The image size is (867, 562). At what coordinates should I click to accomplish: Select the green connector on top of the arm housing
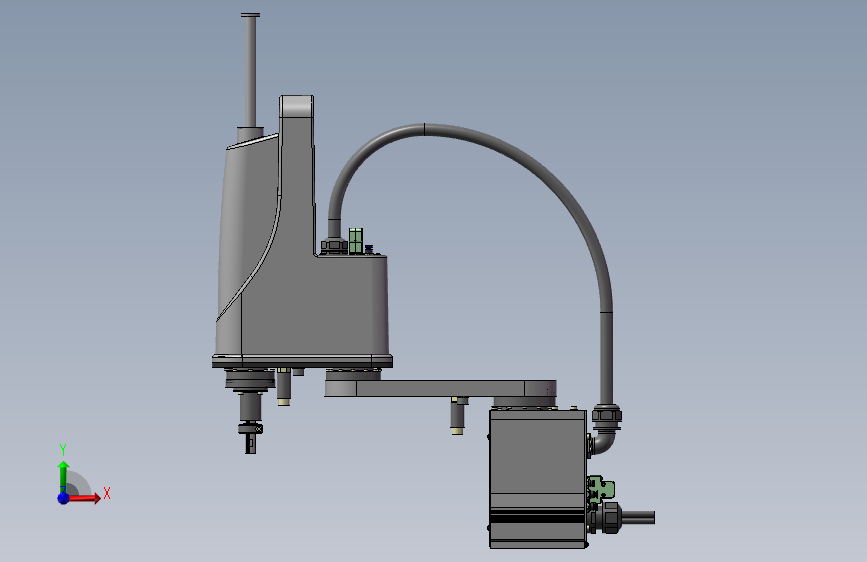356,241
